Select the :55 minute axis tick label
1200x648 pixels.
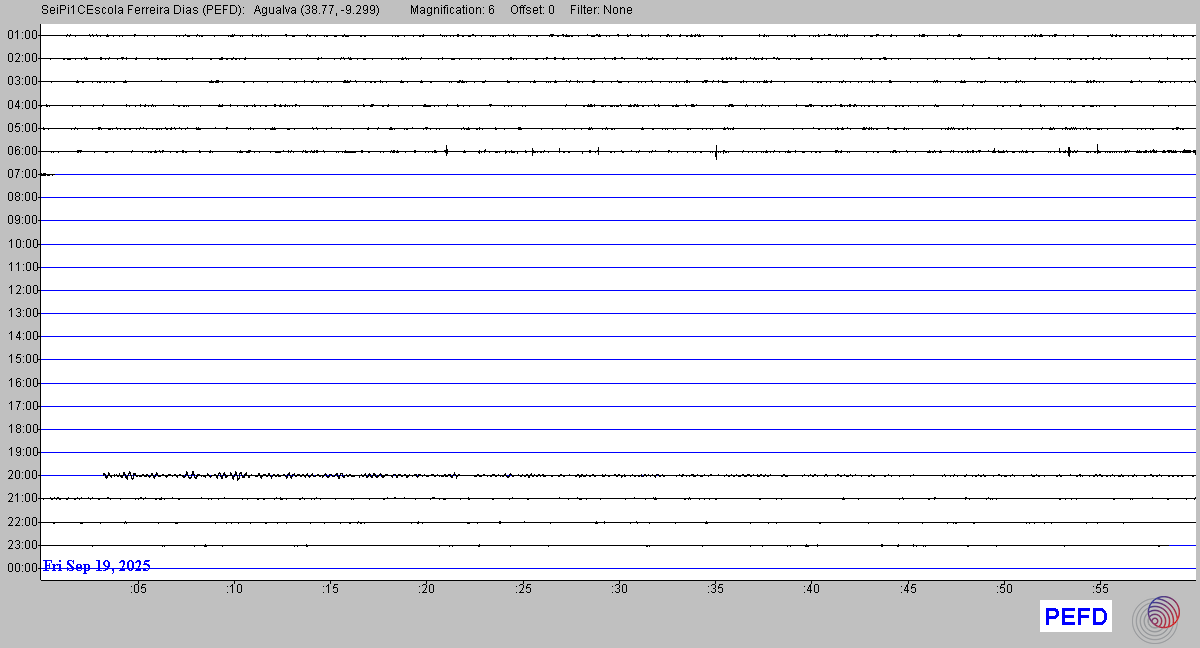[x=1100, y=589]
